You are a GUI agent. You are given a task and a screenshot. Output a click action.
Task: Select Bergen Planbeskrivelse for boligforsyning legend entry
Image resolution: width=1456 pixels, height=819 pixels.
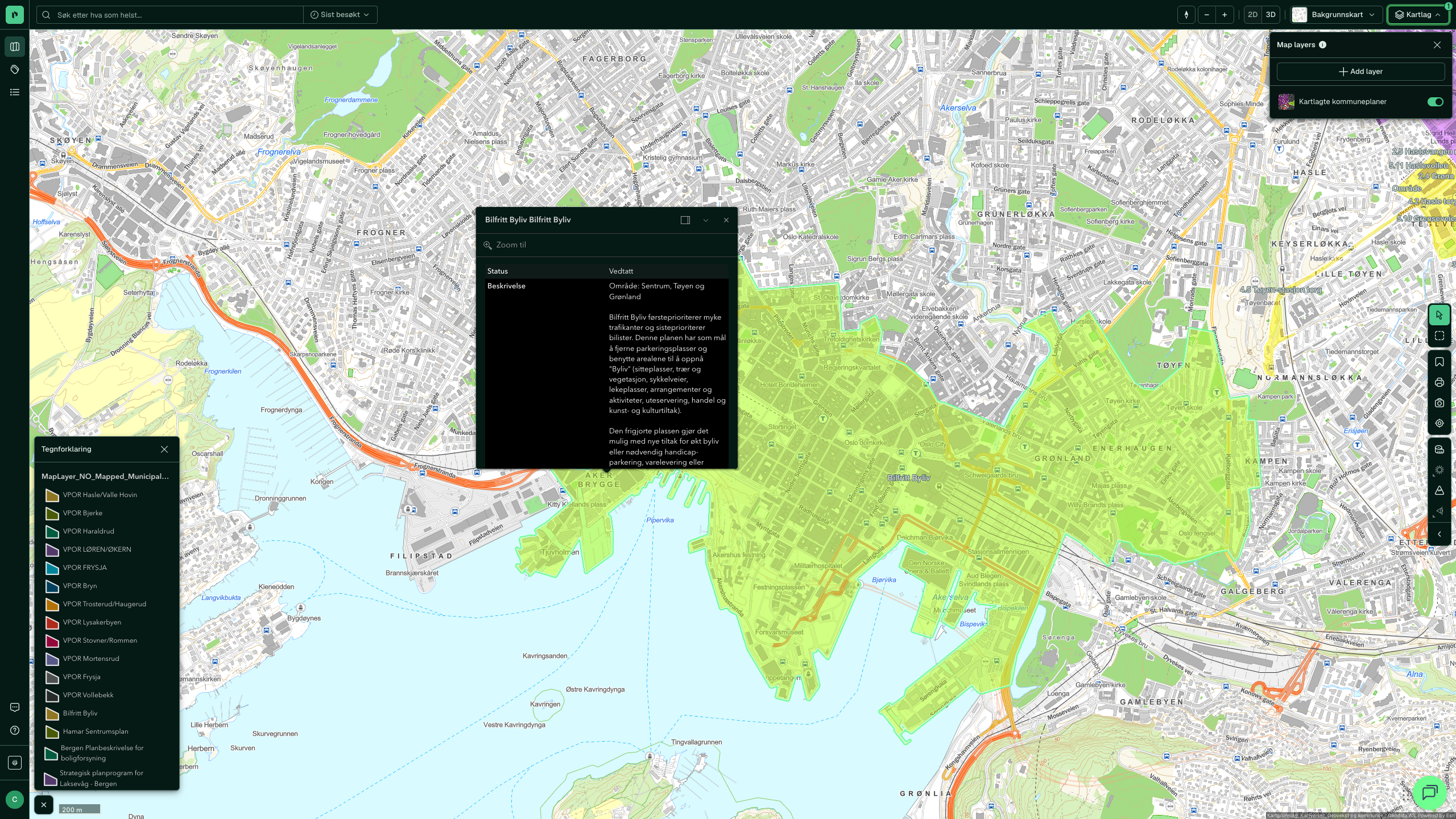pyautogui.click(x=102, y=753)
